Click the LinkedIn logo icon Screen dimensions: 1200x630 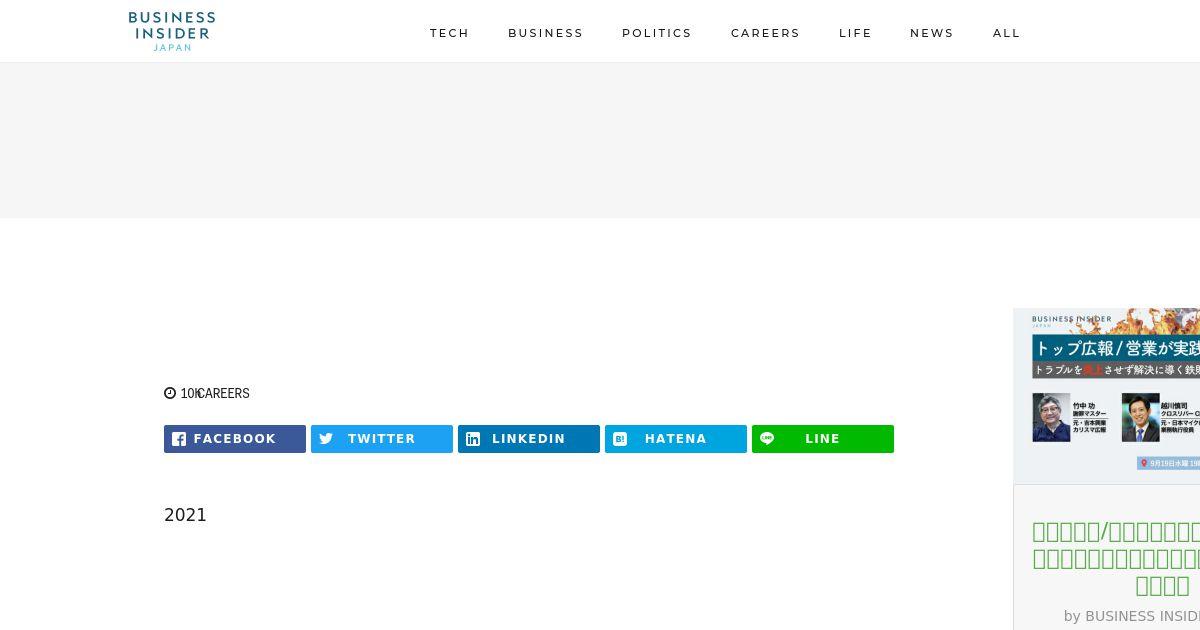coord(473,439)
